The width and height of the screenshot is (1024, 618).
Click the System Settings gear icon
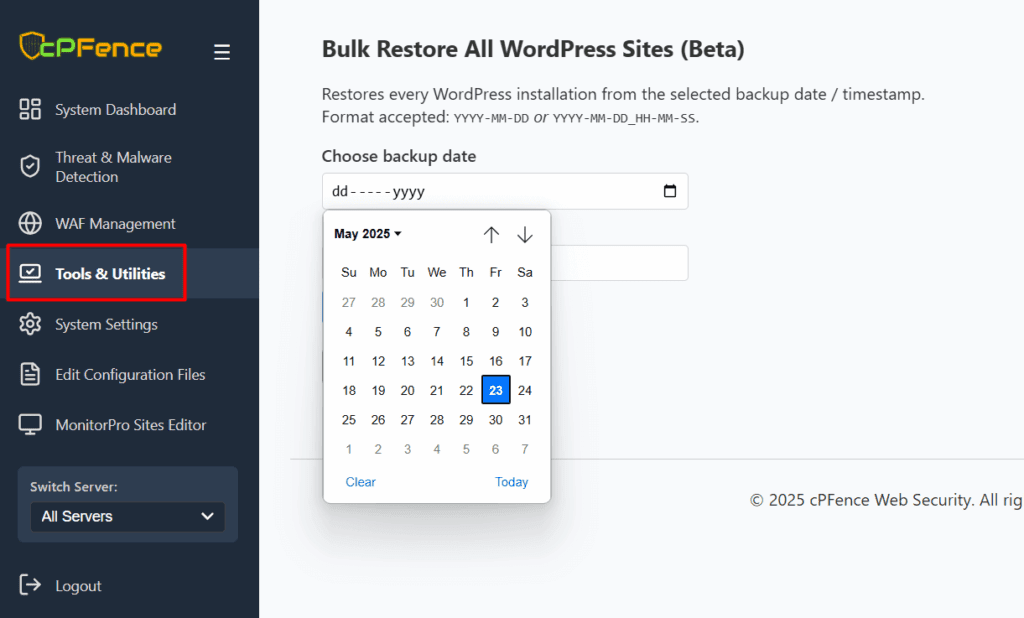coord(30,324)
